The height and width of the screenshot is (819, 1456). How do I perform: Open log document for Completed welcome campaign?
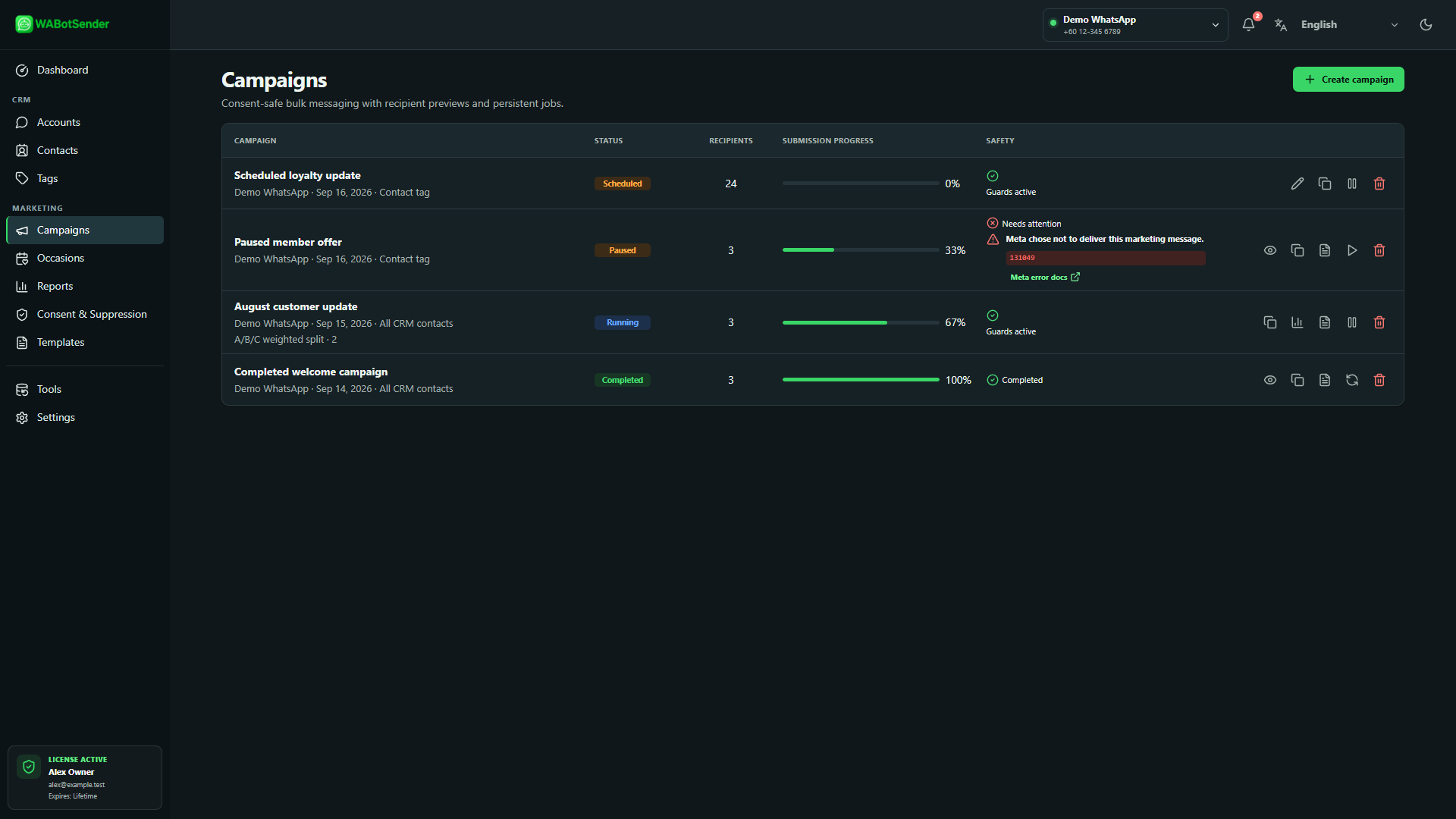pyautogui.click(x=1325, y=380)
